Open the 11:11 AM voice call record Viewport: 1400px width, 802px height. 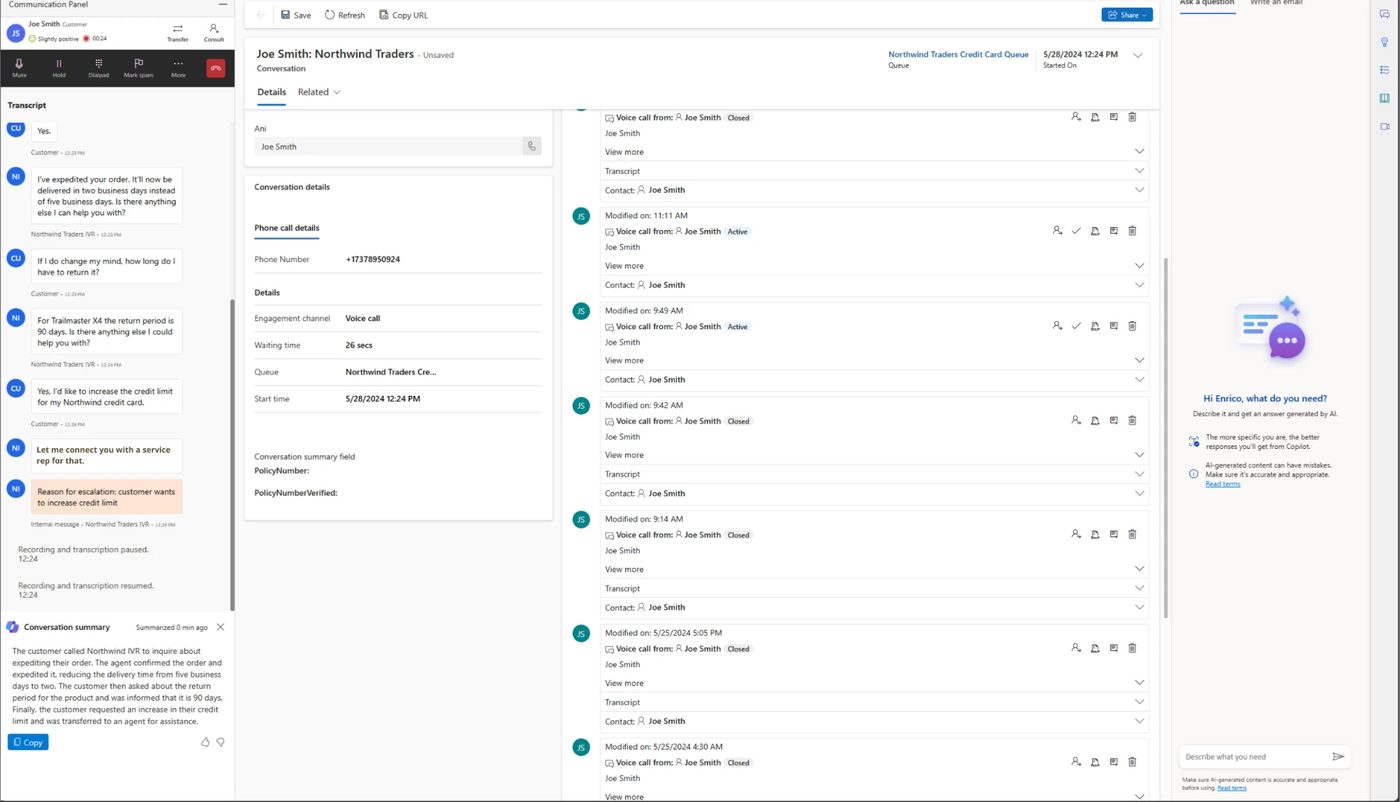coord(1114,231)
